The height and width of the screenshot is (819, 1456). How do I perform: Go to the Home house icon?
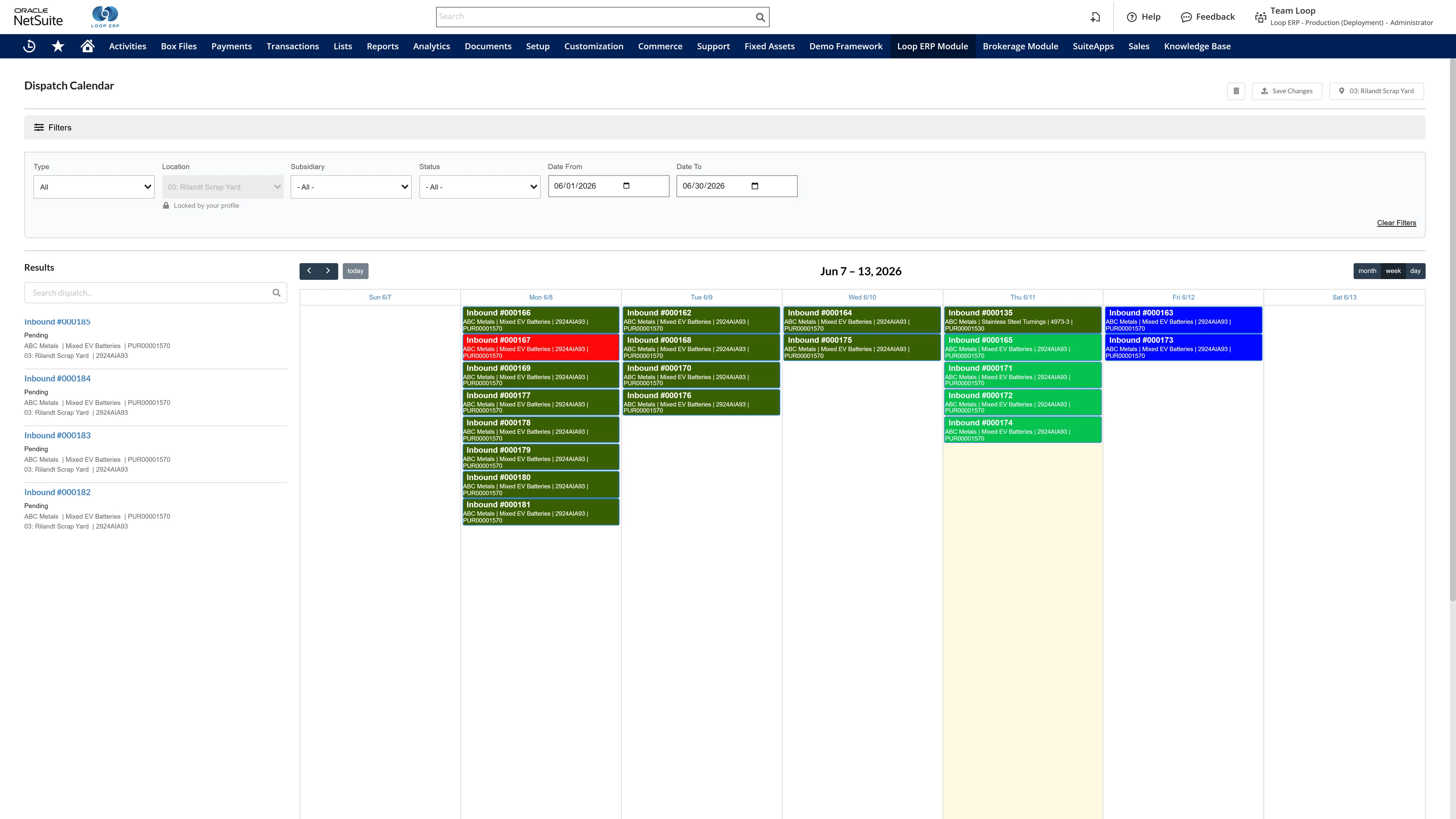click(x=87, y=46)
